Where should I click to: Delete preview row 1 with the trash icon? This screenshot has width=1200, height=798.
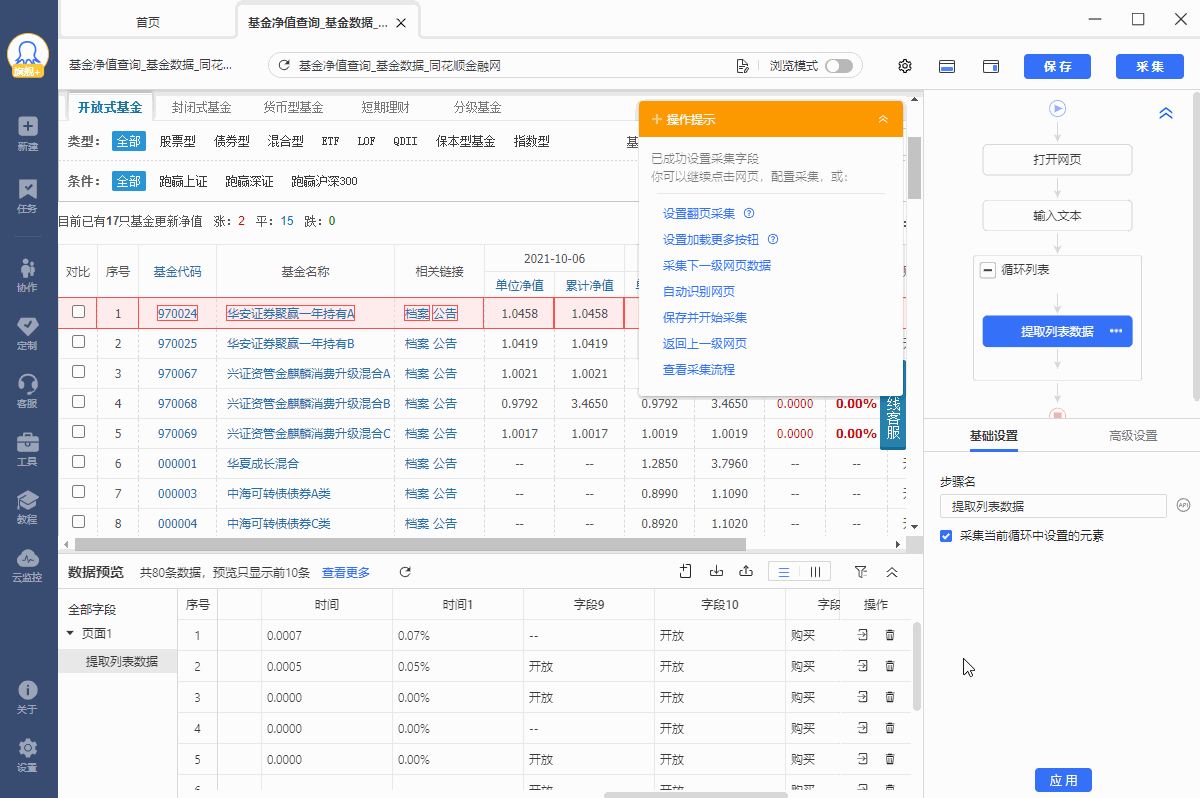point(890,635)
